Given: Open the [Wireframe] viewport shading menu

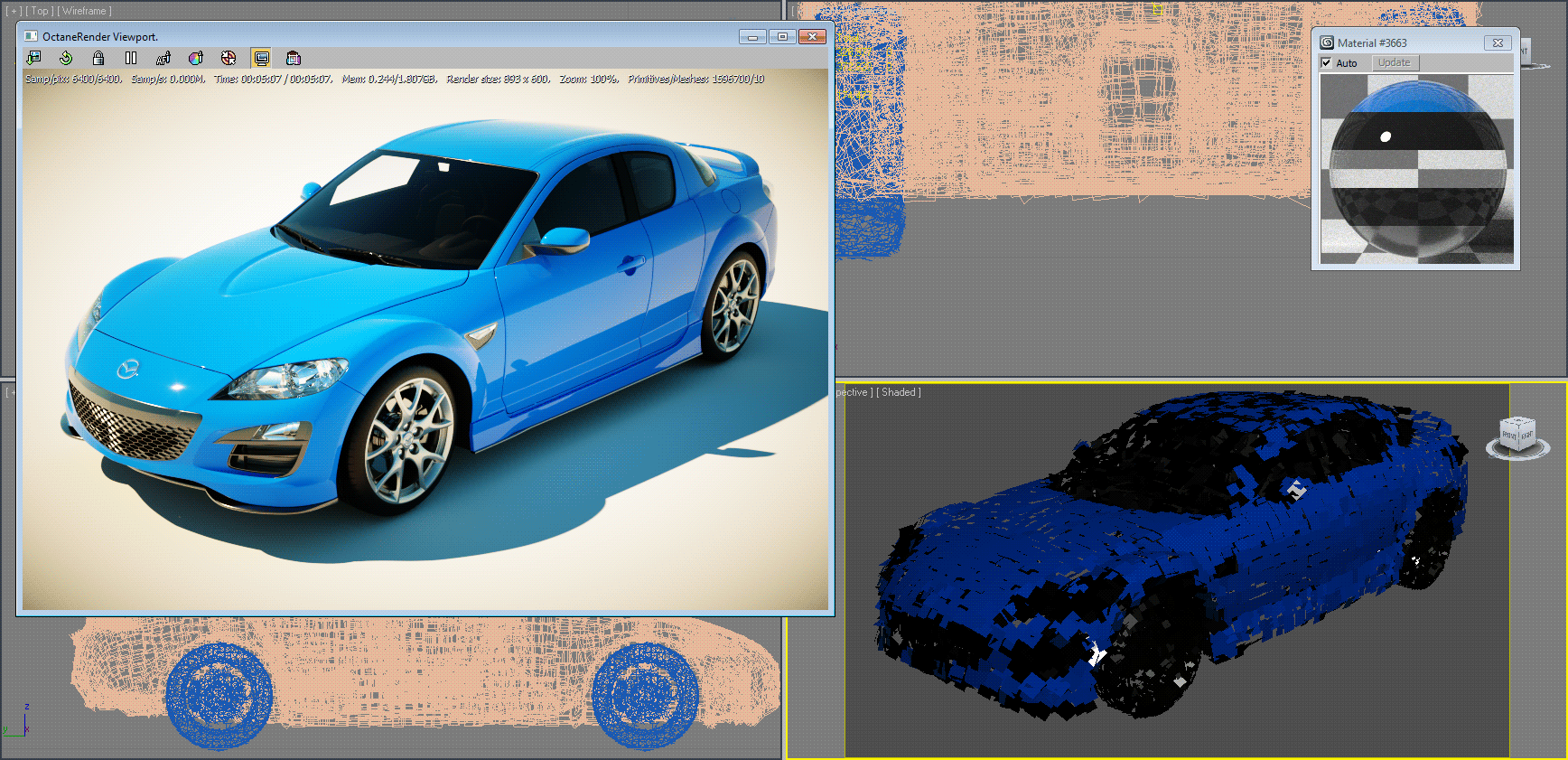Looking at the screenshot, I should point(85,11).
